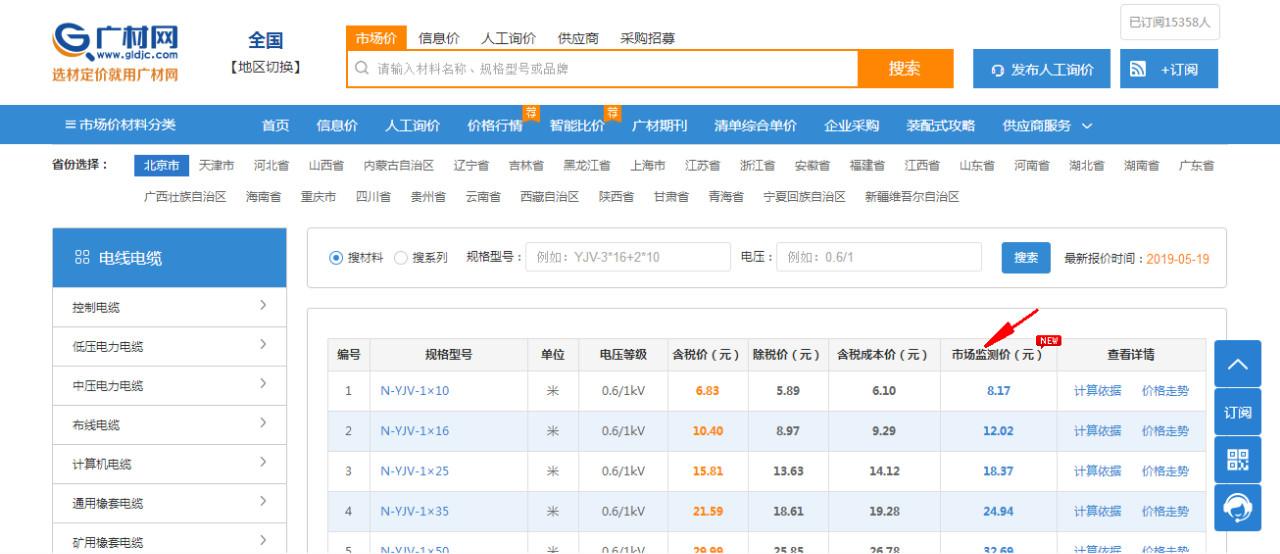The height and width of the screenshot is (554, 1280).
Task: Select the 搜系列 radio button
Action: pyautogui.click(x=401, y=258)
